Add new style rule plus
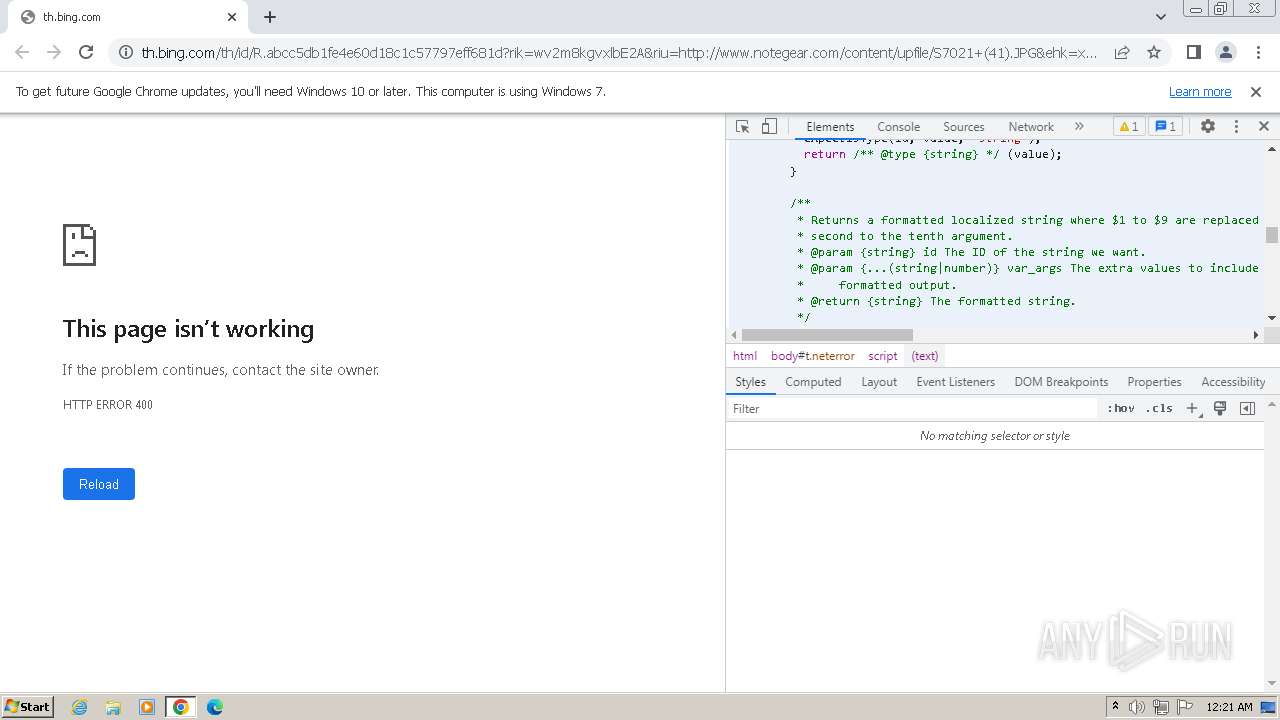The width and height of the screenshot is (1280, 720). coord(1192,408)
